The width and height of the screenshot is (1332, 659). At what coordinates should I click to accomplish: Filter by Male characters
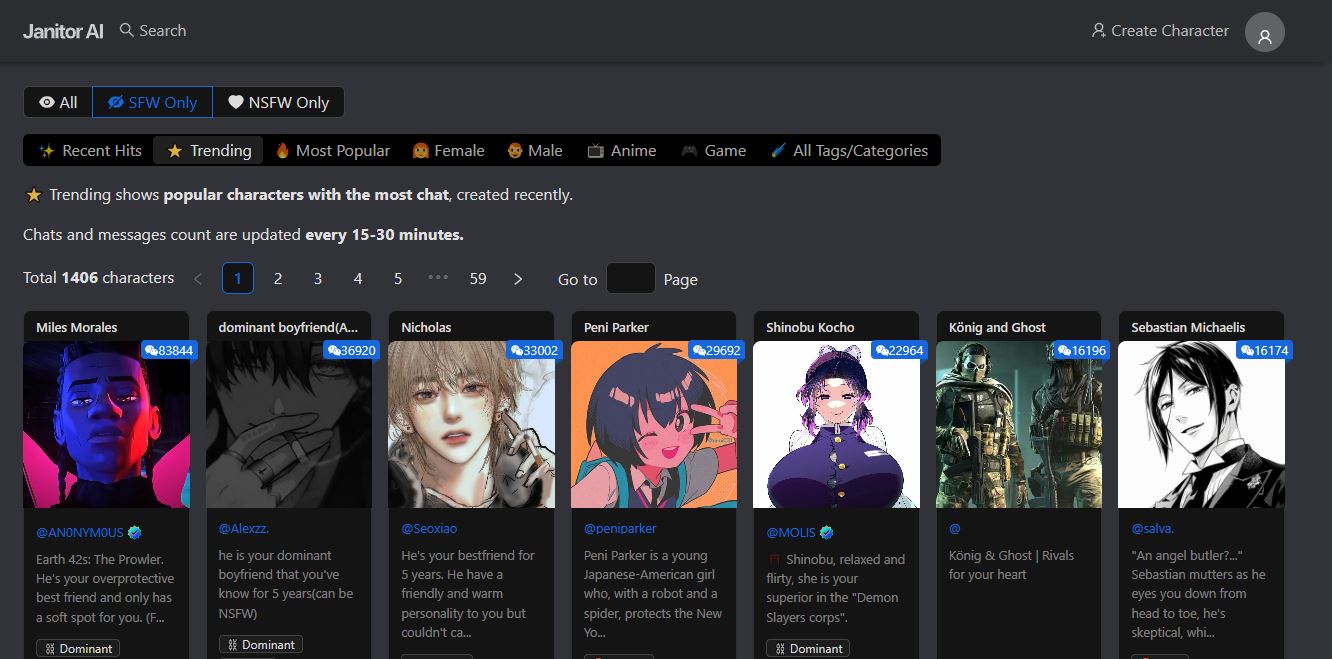(x=534, y=151)
